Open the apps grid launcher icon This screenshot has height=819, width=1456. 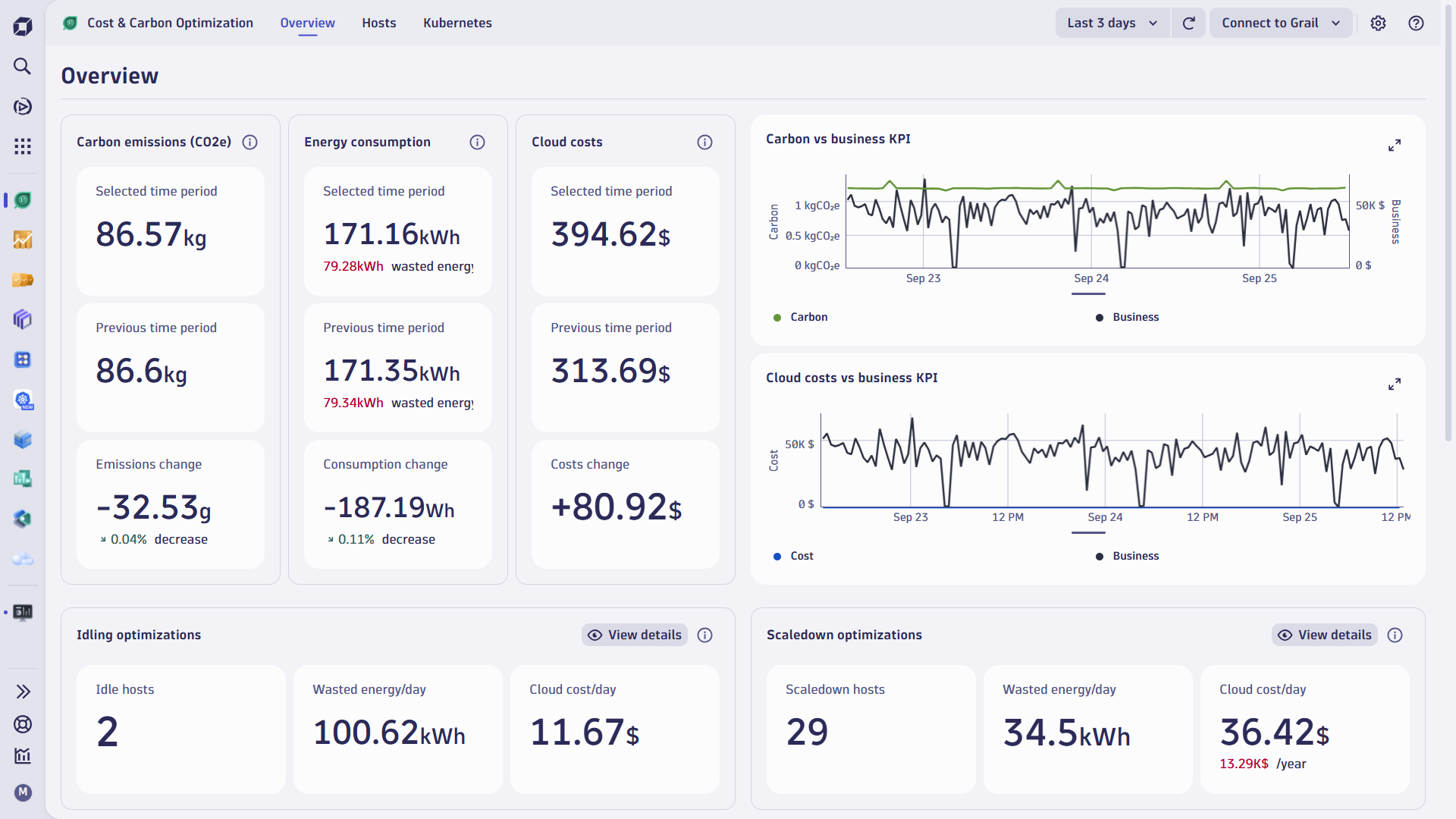[x=22, y=146]
